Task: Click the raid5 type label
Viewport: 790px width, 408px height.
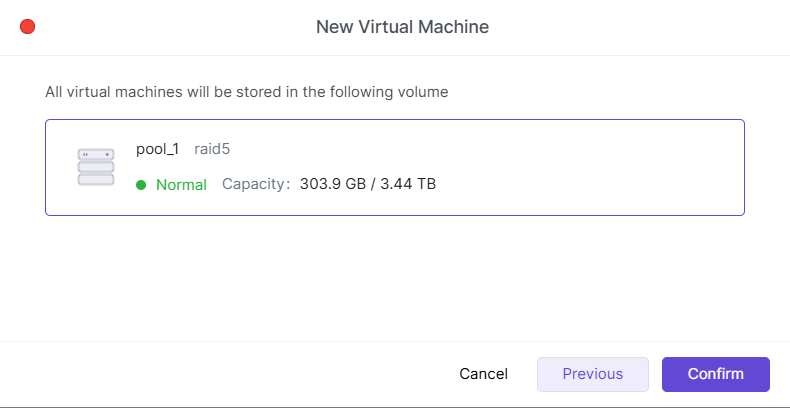Action: click(213, 149)
